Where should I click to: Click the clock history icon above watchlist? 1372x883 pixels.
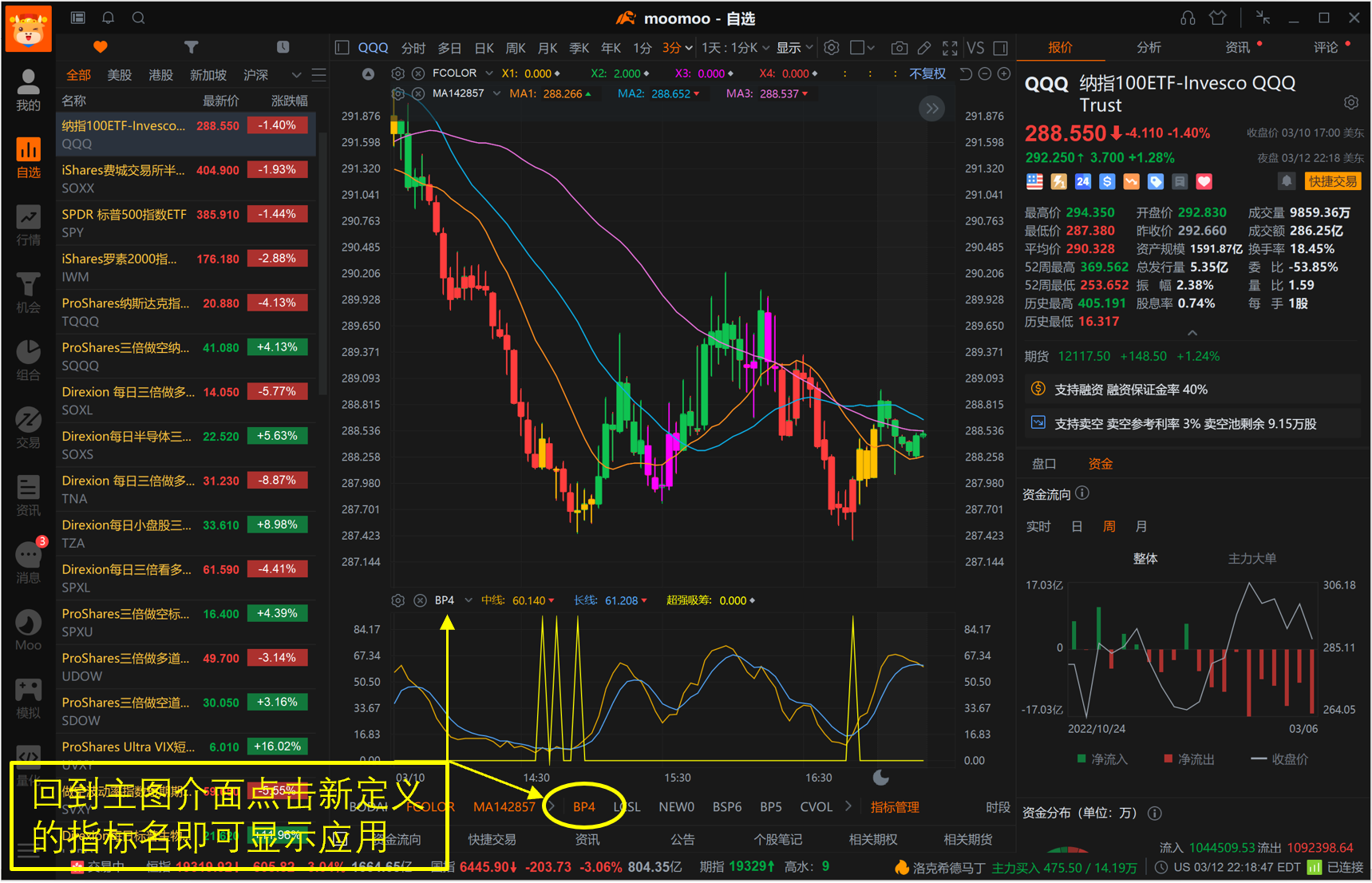pyautogui.click(x=283, y=47)
